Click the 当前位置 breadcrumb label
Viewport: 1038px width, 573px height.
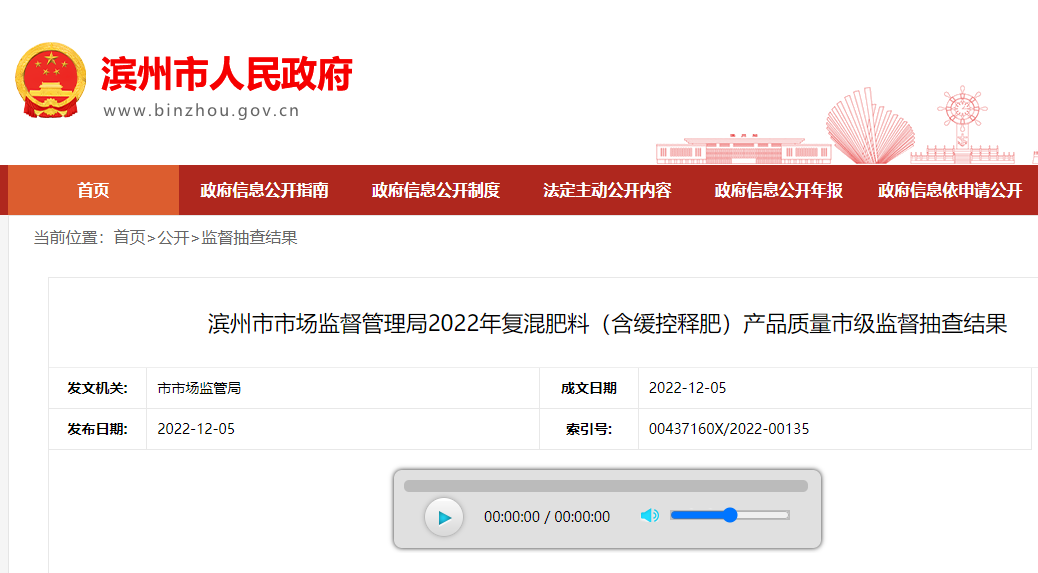coord(69,238)
